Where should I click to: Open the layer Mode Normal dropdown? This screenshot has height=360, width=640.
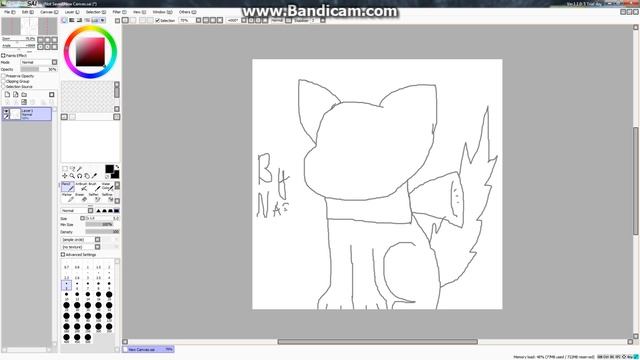(x=39, y=62)
